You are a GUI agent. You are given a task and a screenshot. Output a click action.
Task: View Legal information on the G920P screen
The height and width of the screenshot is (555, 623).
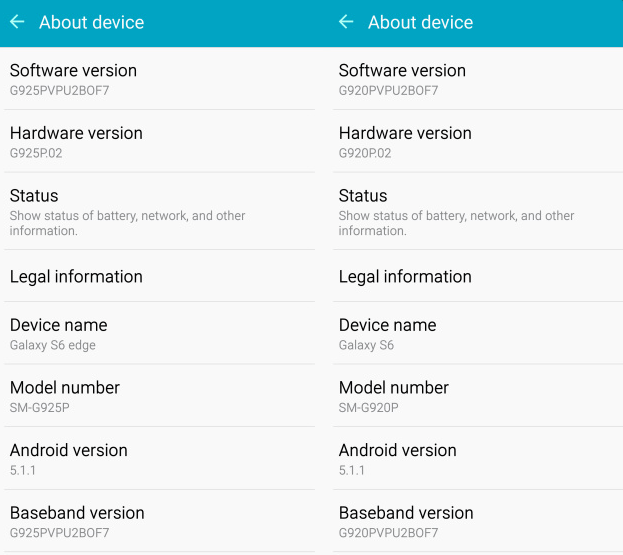(477, 277)
